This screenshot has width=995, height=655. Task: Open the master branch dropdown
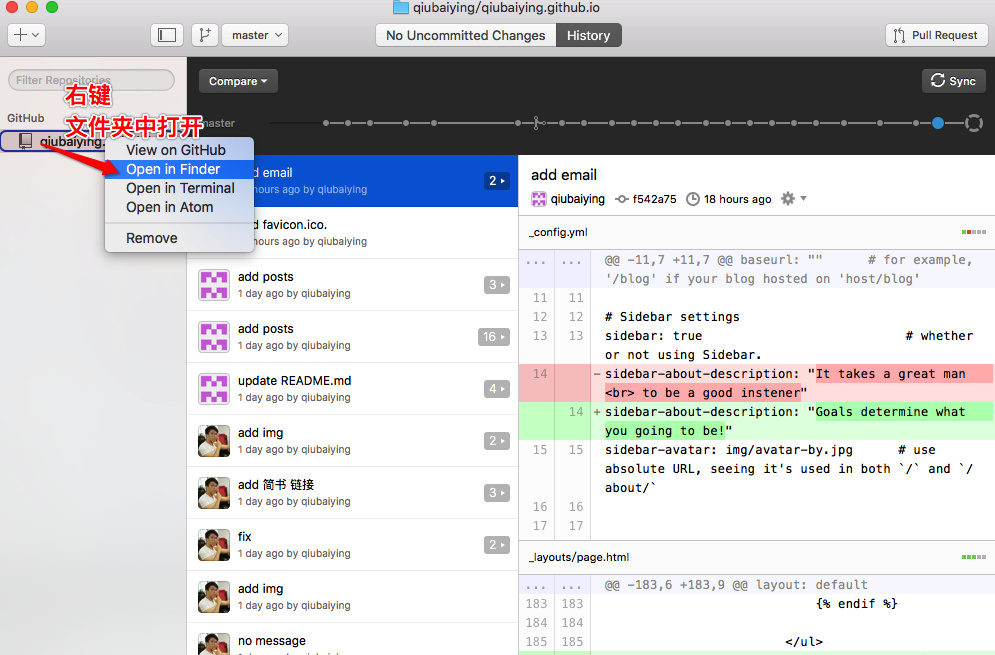[x=255, y=35]
